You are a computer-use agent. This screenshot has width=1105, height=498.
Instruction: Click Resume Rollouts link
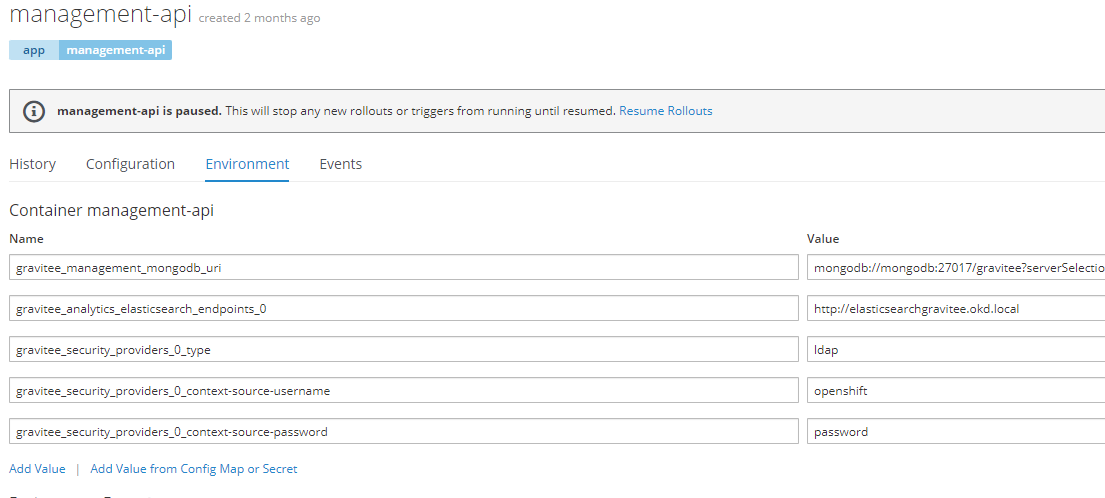point(665,111)
